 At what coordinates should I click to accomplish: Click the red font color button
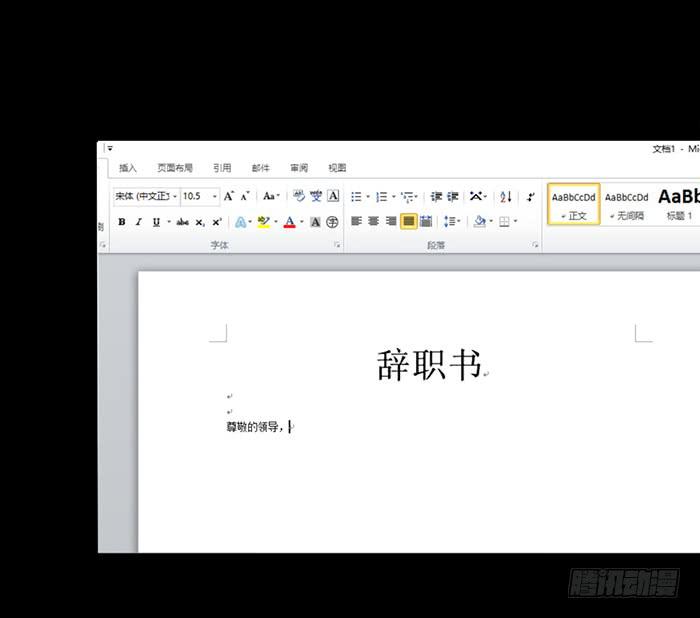(x=289, y=222)
